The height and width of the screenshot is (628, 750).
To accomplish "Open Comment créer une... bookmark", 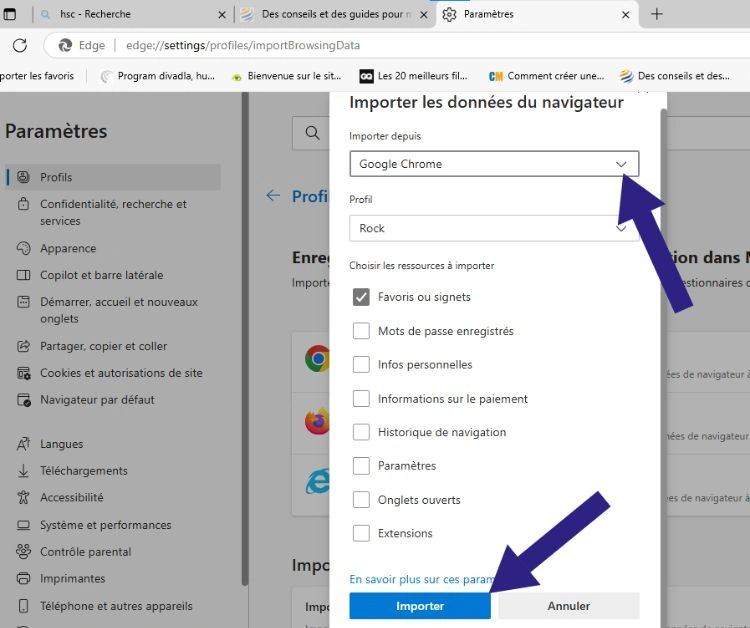I will click(547, 76).
